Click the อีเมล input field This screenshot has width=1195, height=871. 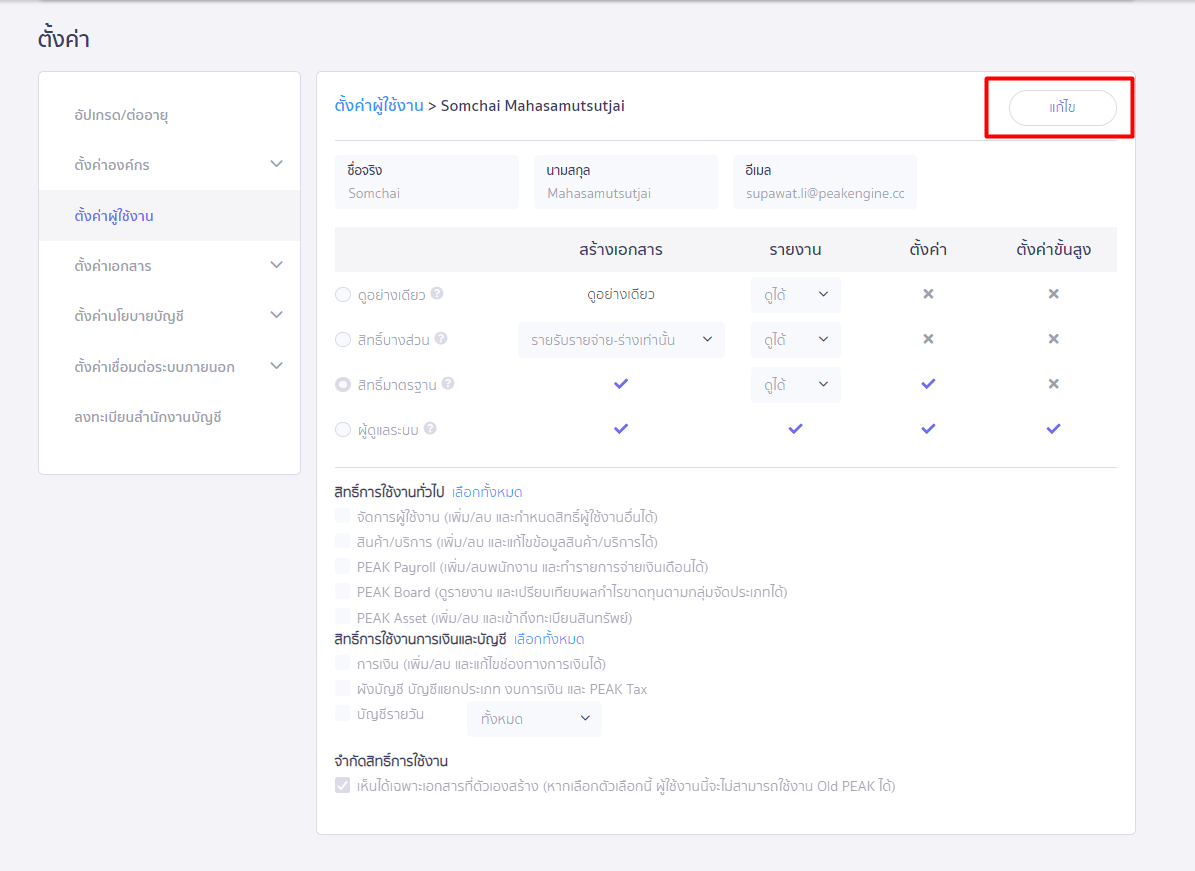coord(824,193)
